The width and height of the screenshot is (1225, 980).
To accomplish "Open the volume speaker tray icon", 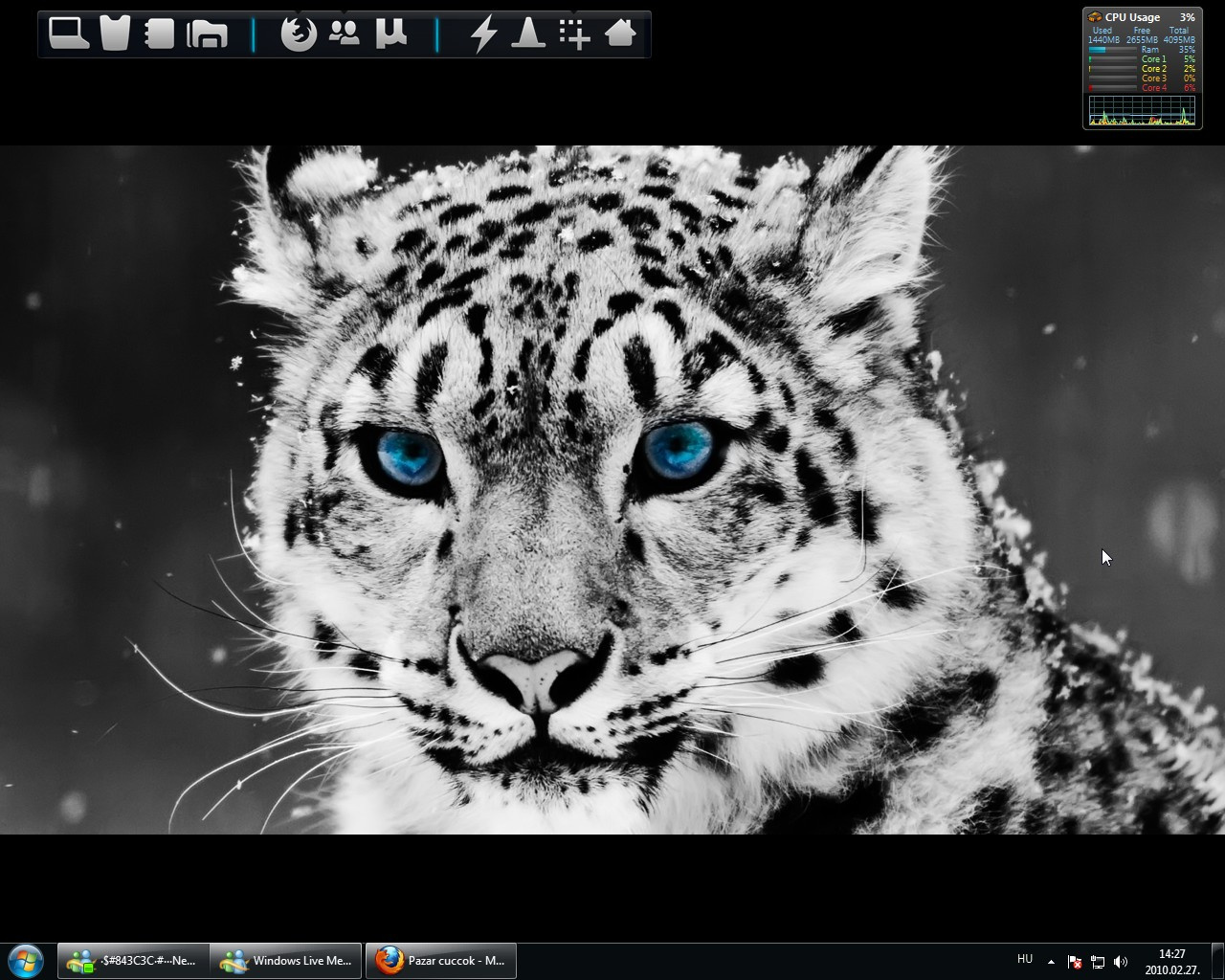I will pyautogui.click(x=1121, y=961).
